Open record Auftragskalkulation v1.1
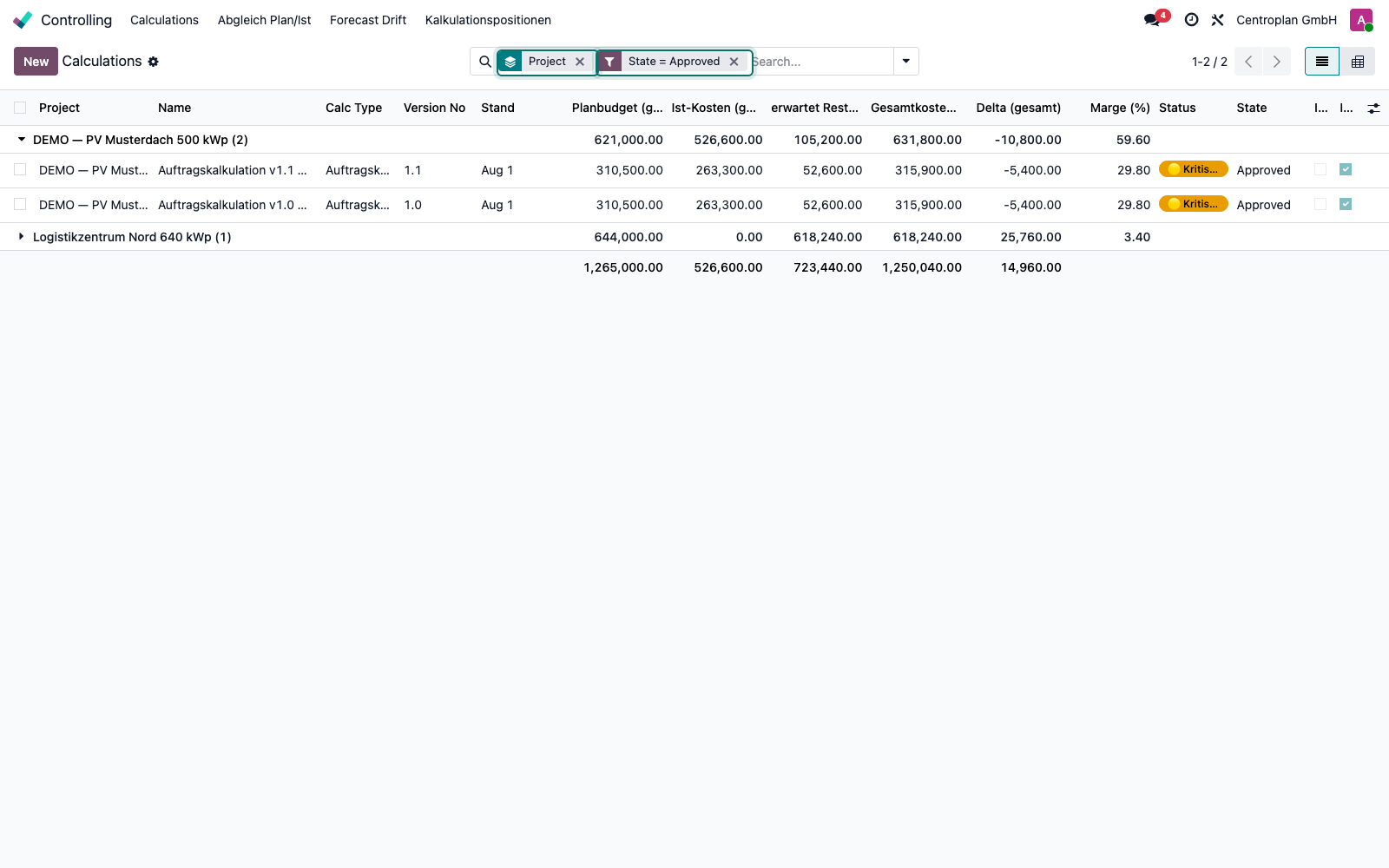The image size is (1389, 868). [x=232, y=170]
